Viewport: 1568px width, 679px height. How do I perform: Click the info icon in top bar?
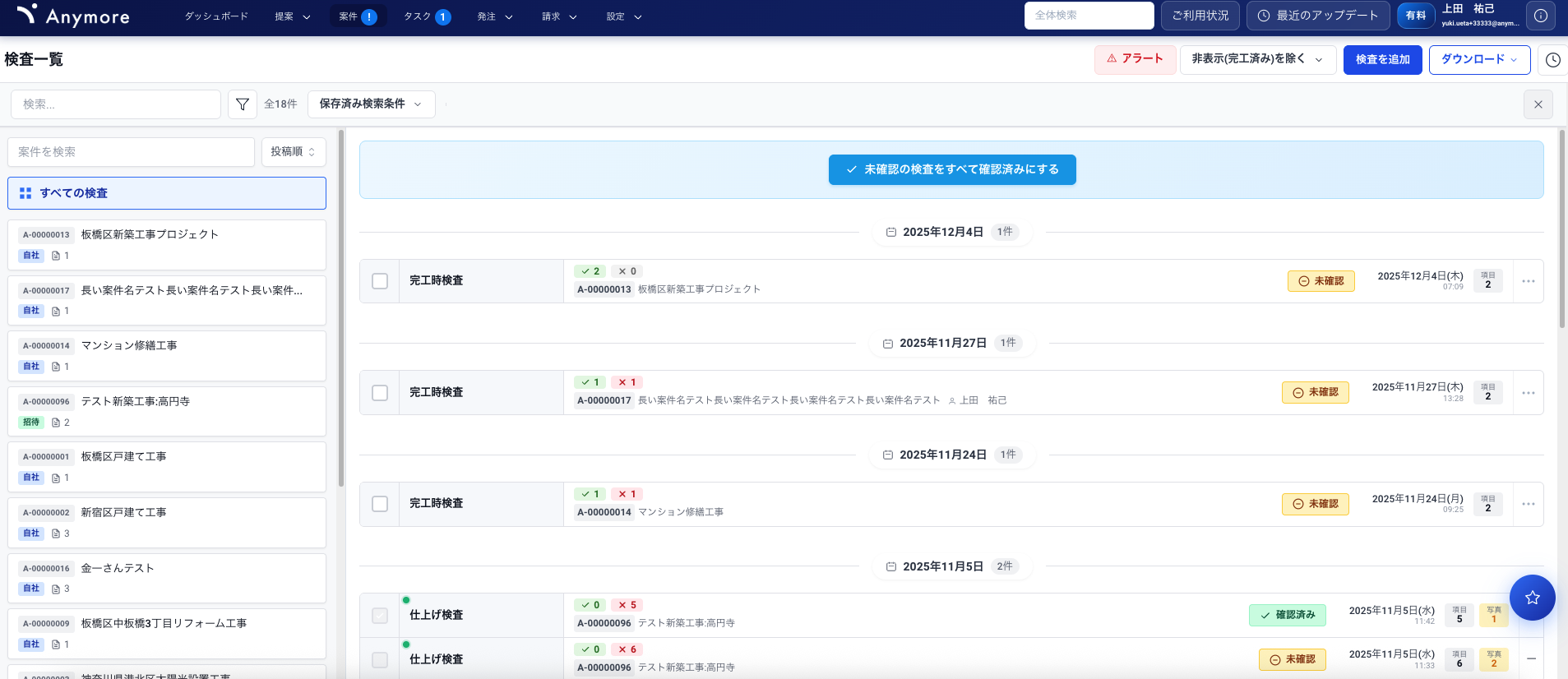pyautogui.click(x=1541, y=16)
